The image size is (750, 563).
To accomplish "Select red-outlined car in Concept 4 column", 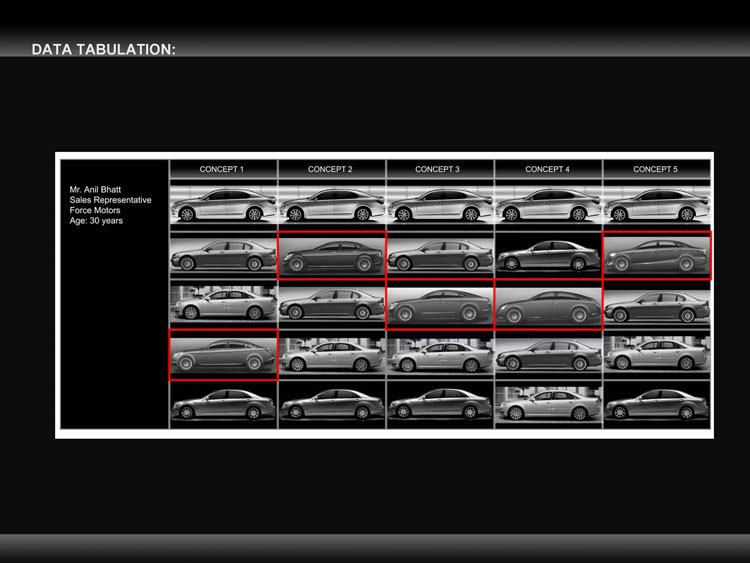I will (548, 305).
